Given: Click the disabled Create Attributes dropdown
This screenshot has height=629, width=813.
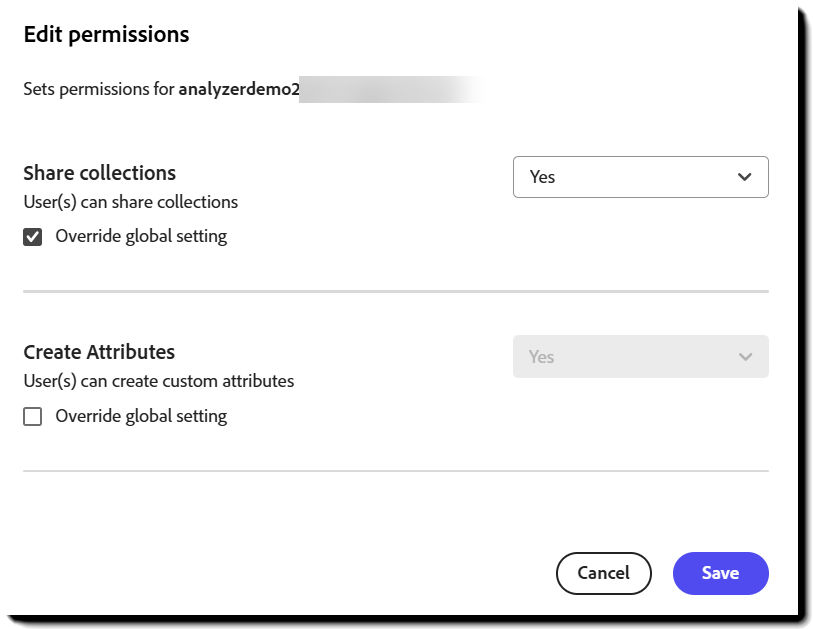Looking at the screenshot, I should (640, 356).
